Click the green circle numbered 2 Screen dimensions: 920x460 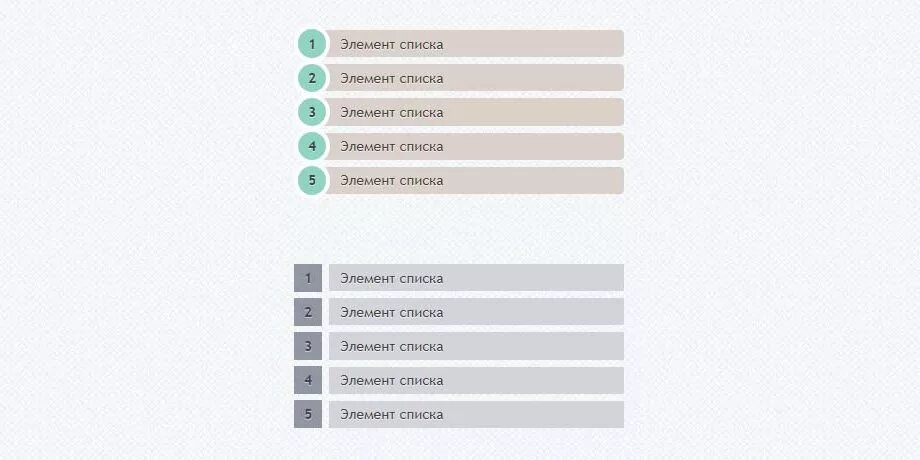pos(312,78)
